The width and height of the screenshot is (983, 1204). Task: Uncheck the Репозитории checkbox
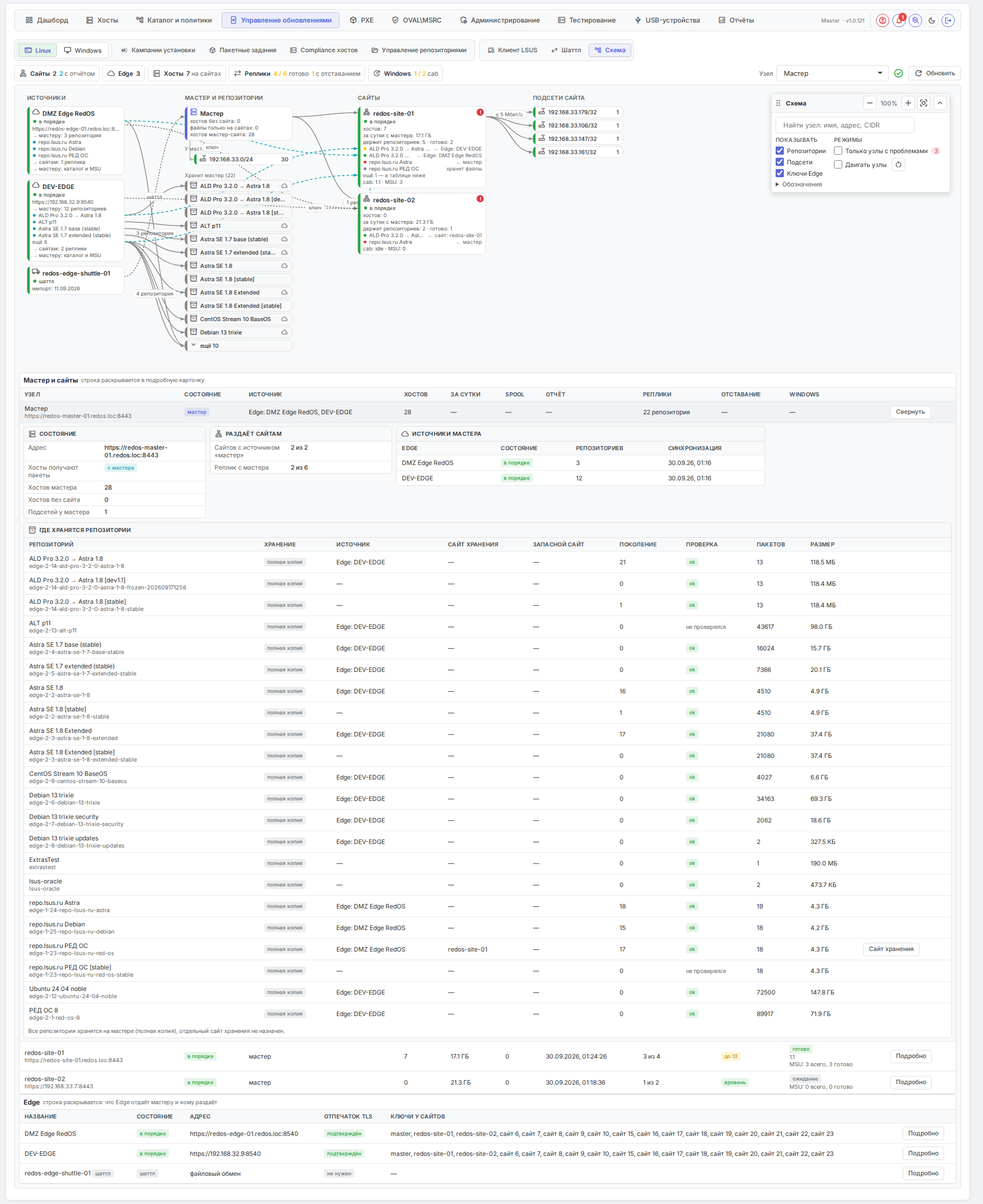(780, 151)
